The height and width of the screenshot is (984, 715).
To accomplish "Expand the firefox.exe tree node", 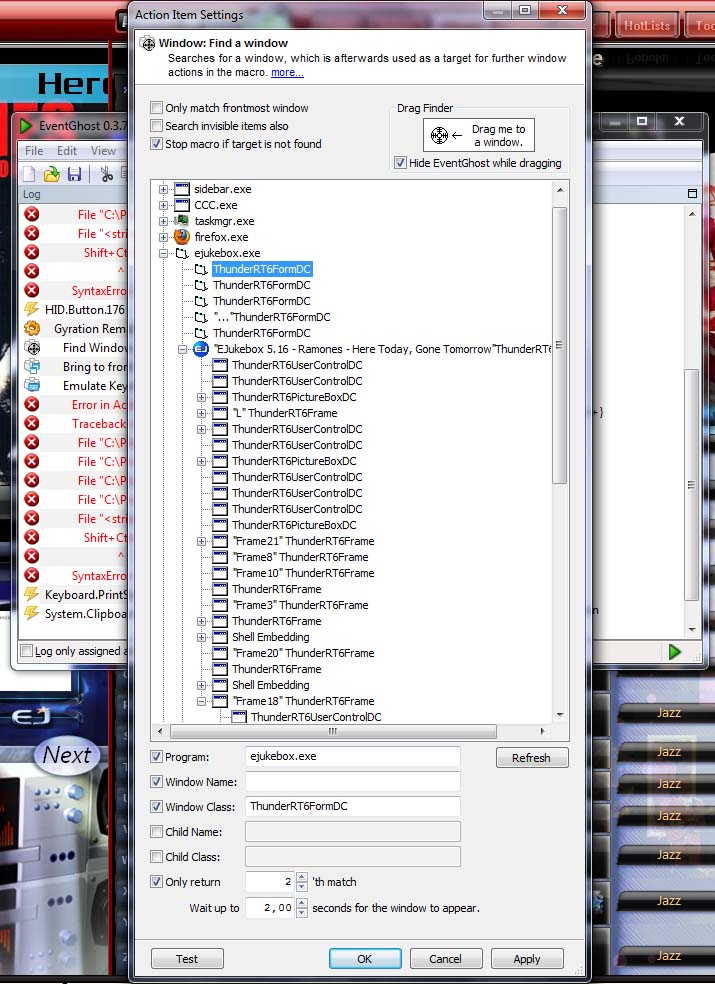I will click(163, 237).
